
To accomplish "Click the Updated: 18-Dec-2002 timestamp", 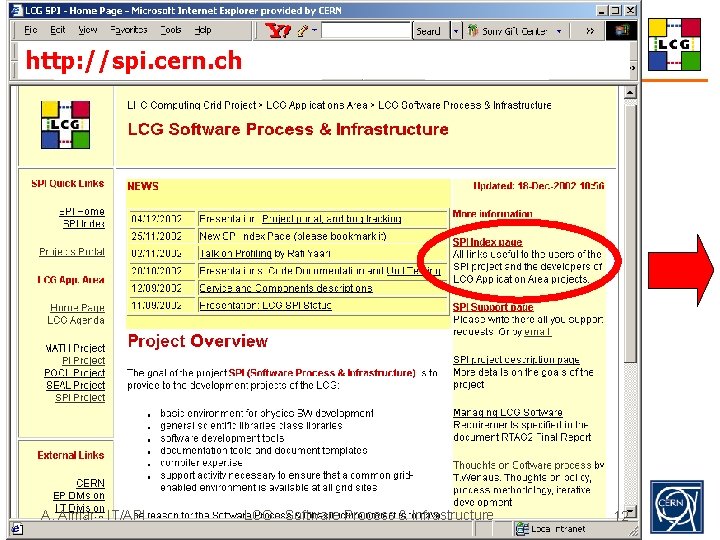I will [x=539, y=186].
